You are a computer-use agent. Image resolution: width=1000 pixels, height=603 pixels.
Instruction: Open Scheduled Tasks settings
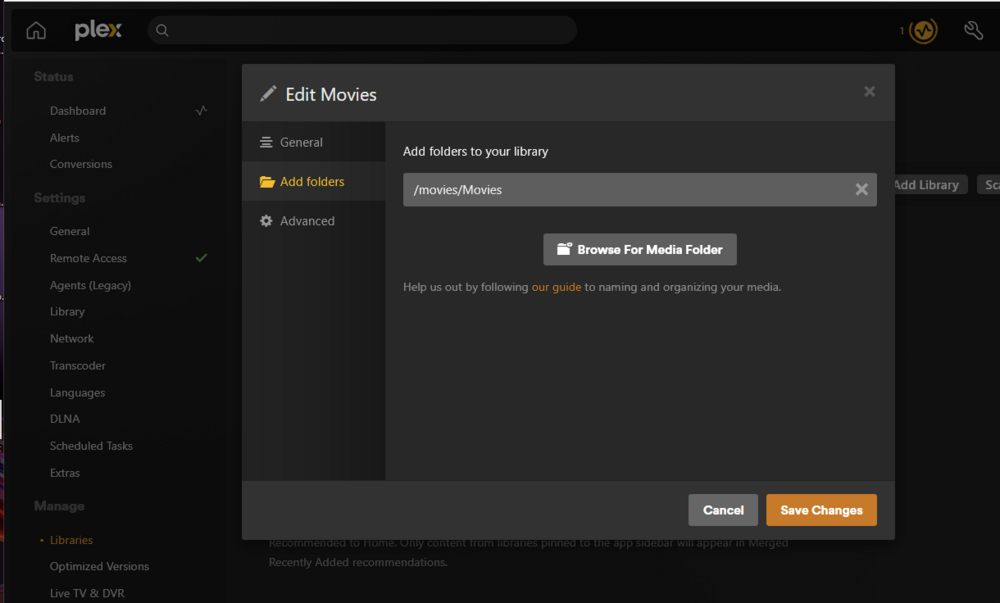click(x=91, y=446)
